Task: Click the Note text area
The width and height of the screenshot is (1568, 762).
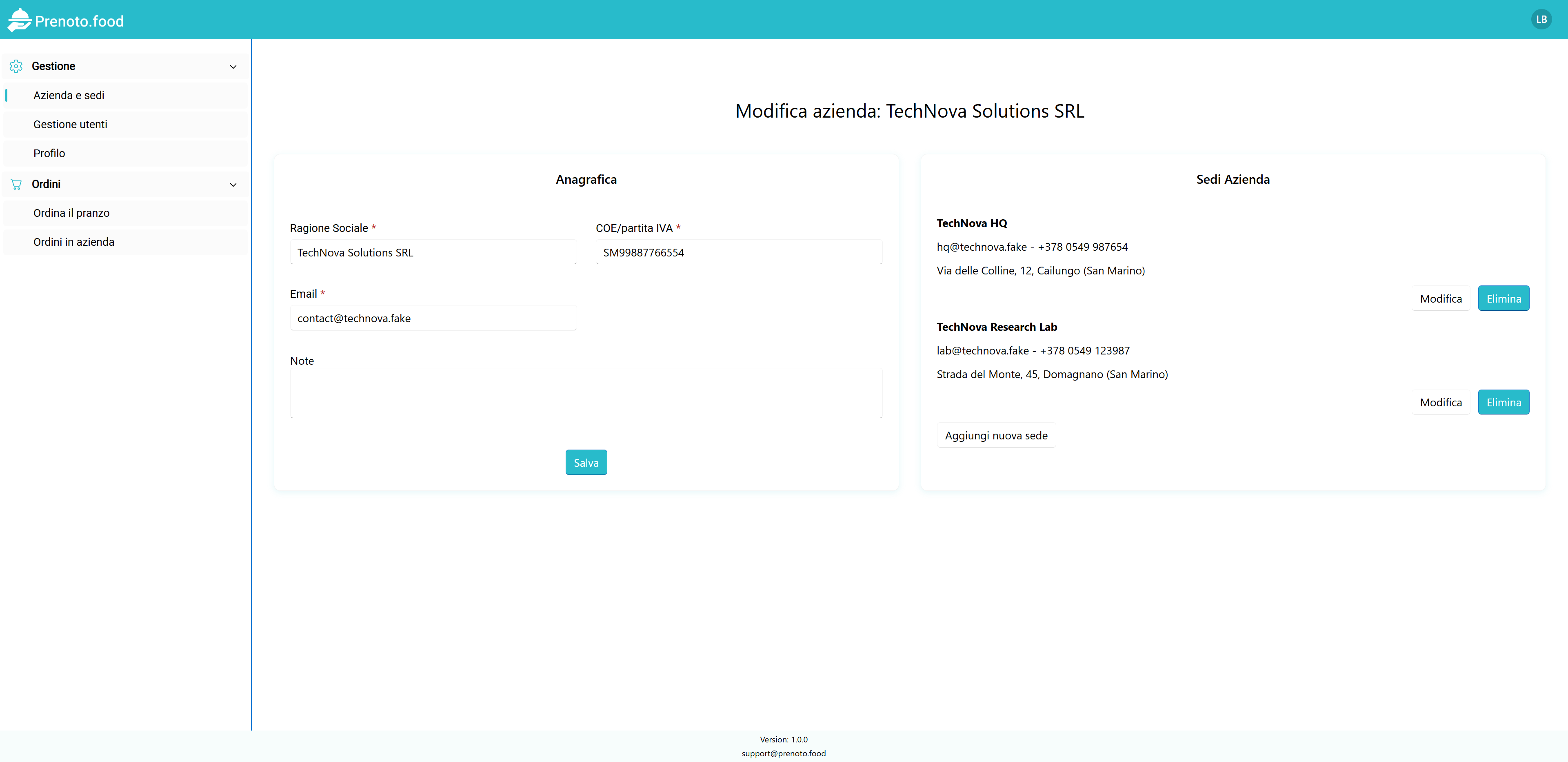Action: tap(586, 393)
